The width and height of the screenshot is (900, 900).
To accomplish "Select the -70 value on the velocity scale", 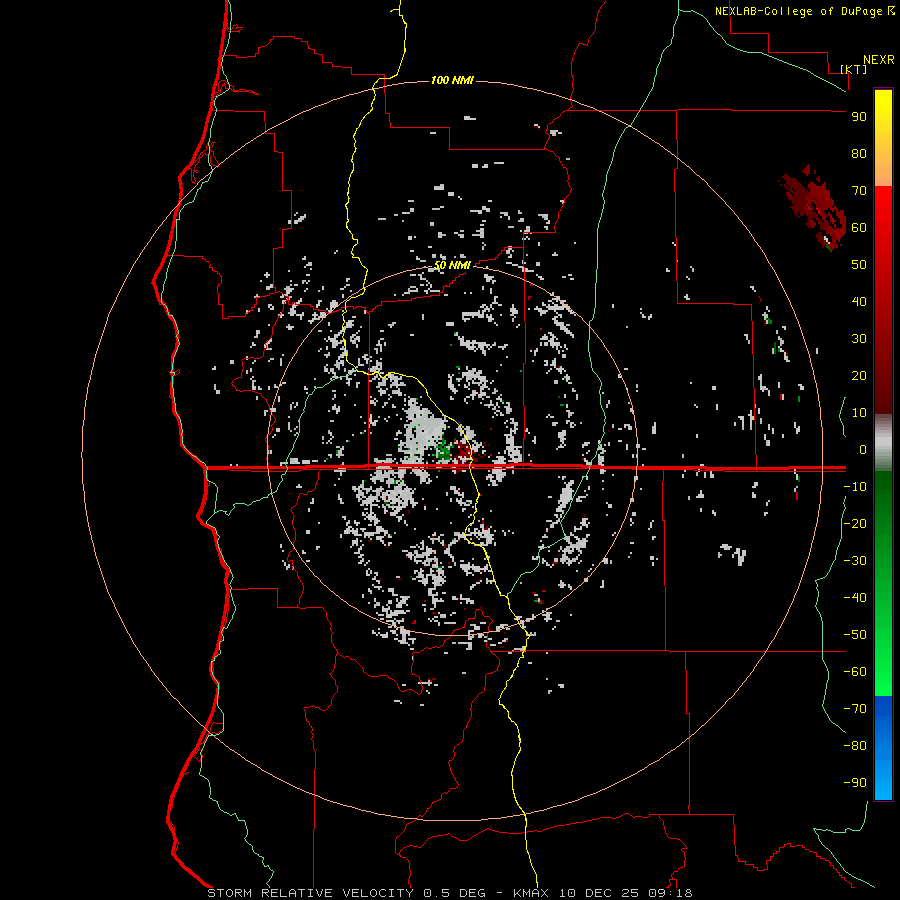I will [855, 709].
